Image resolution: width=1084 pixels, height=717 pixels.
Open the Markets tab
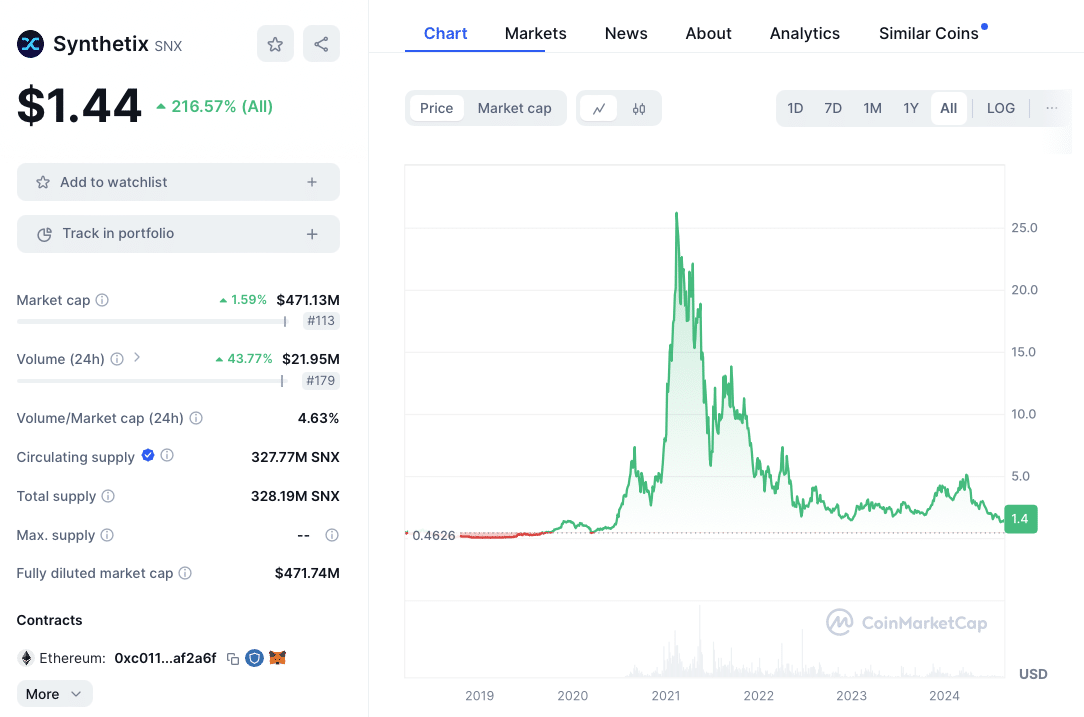[536, 33]
